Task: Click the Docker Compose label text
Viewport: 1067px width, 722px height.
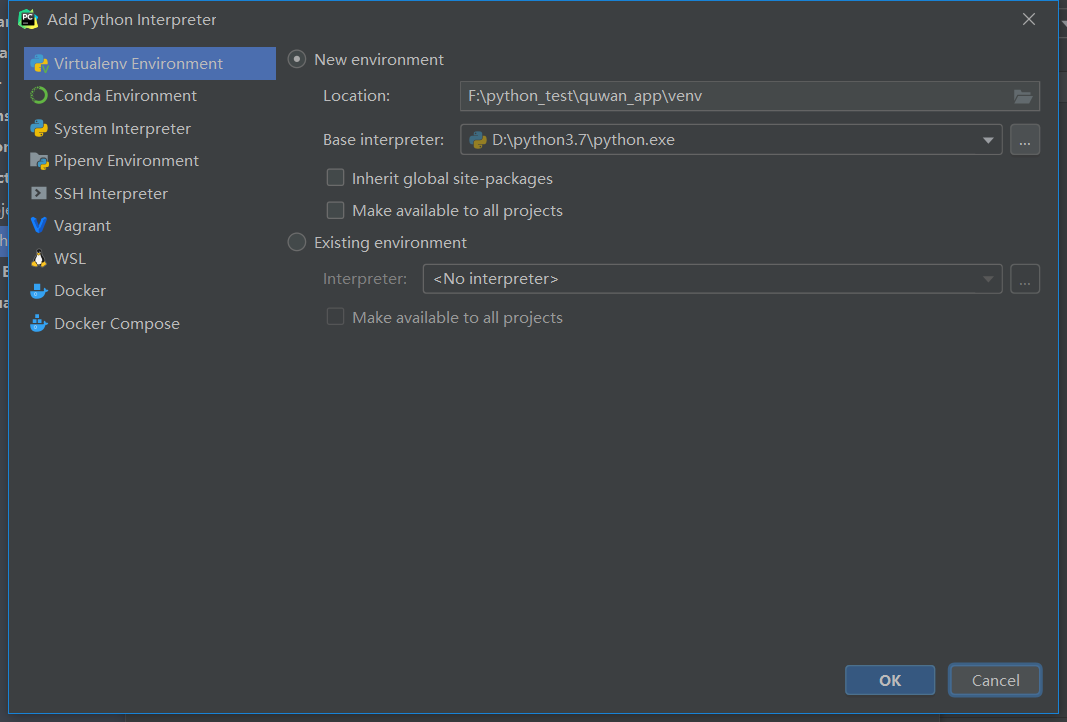Action: [117, 323]
